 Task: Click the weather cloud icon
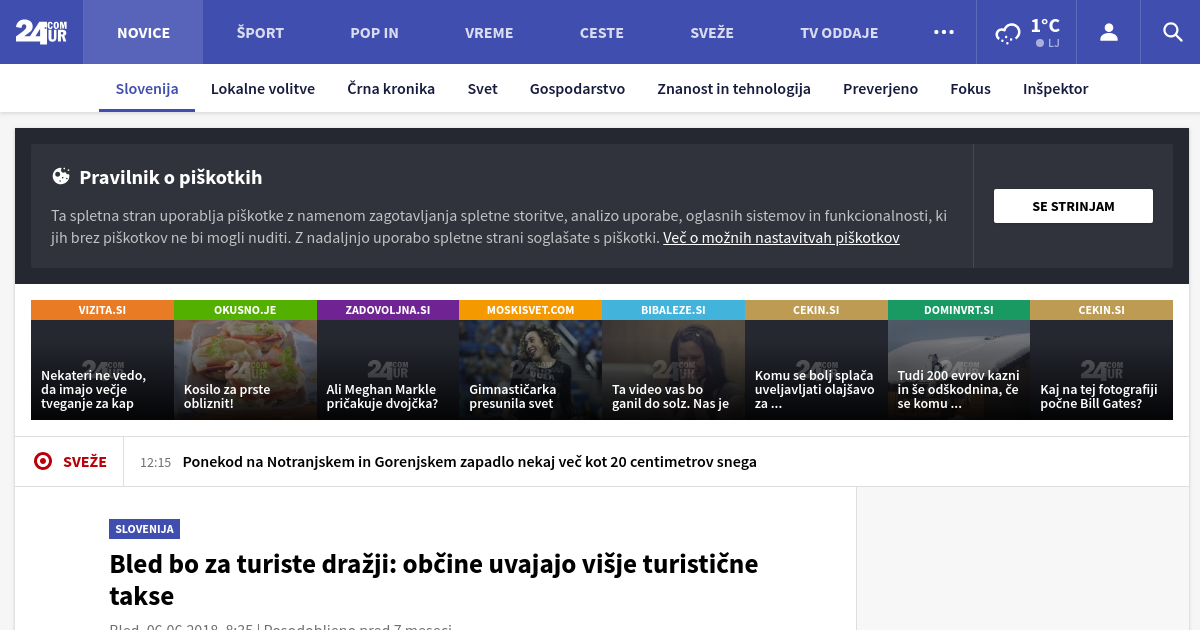(1007, 34)
